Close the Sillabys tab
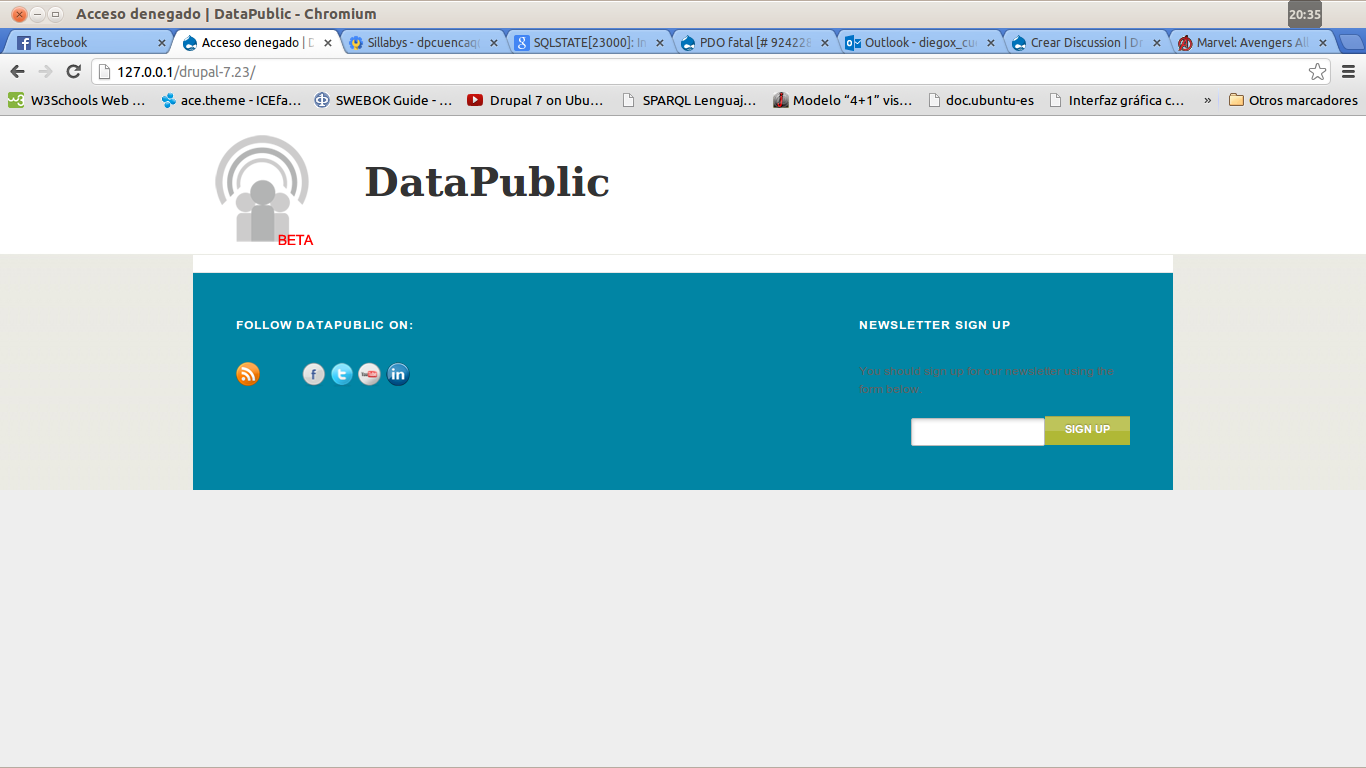Image resolution: width=1366 pixels, height=768 pixels. click(494, 43)
